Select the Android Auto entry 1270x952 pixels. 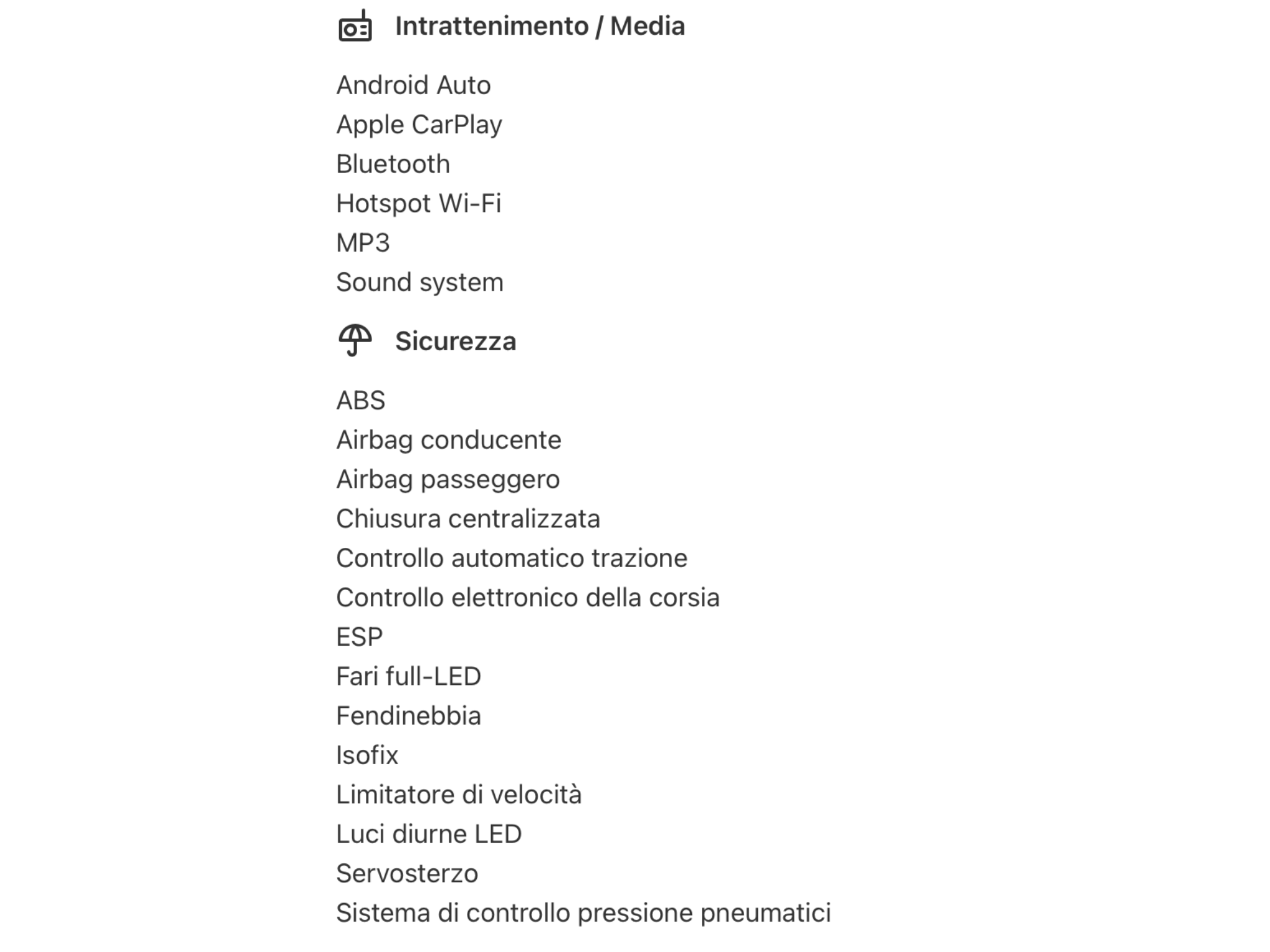tap(413, 86)
